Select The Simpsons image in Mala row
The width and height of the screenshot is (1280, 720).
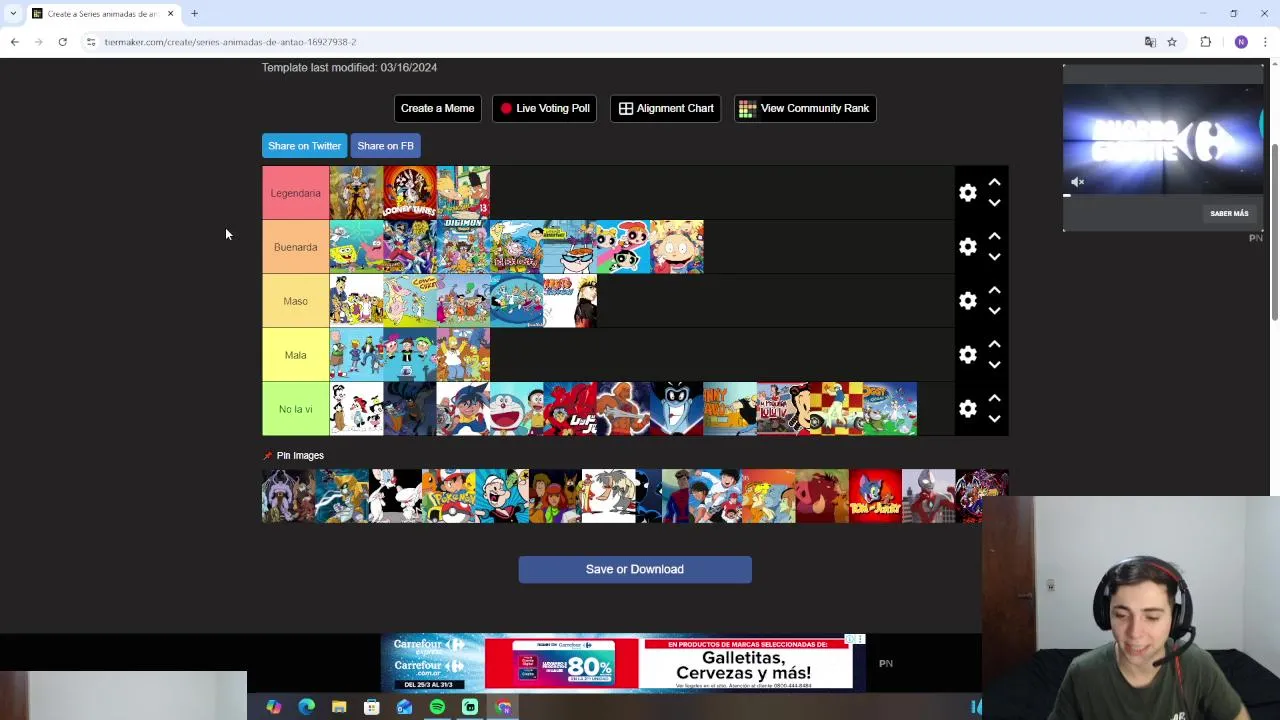click(x=463, y=355)
